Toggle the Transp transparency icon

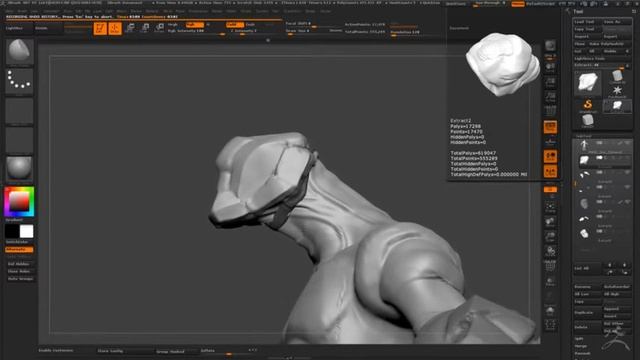coord(550,281)
